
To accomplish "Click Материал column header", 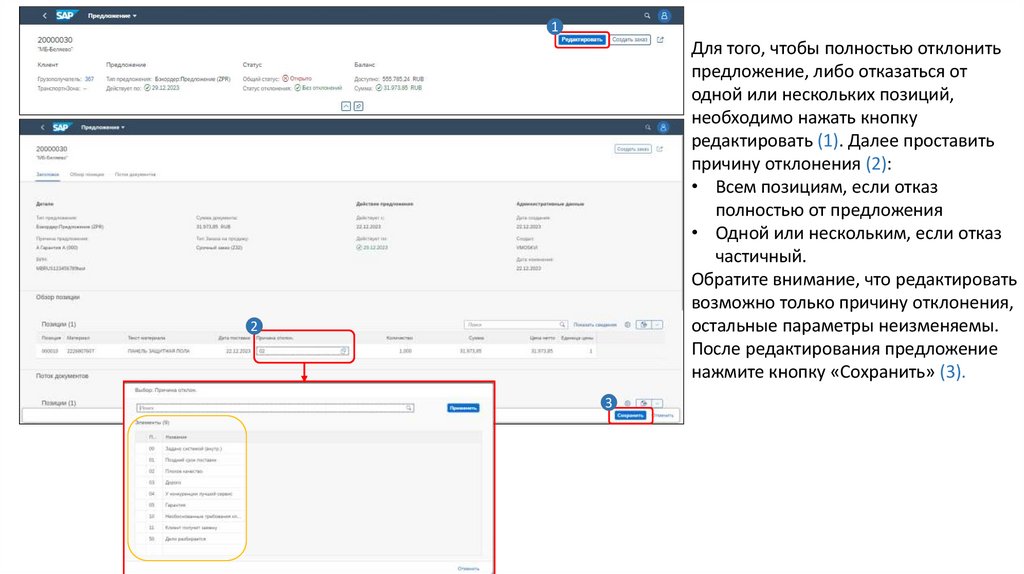I will [x=78, y=338].
